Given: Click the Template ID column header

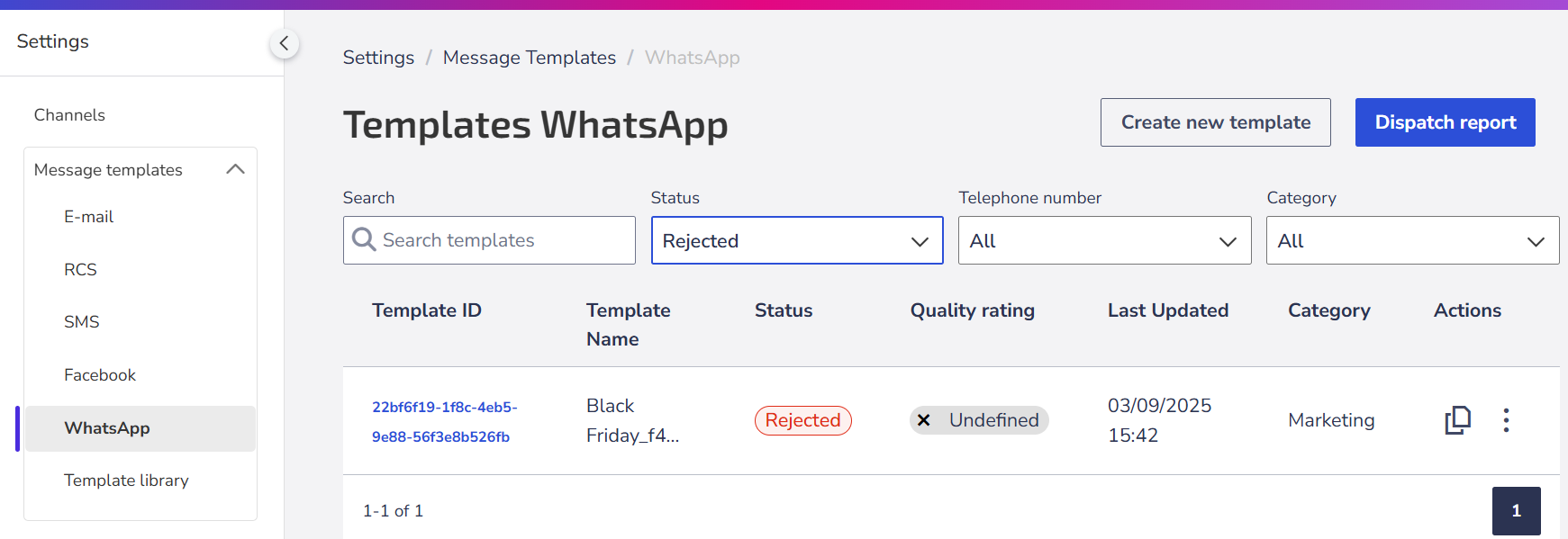Looking at the screenshot, I should coord(427,310).
